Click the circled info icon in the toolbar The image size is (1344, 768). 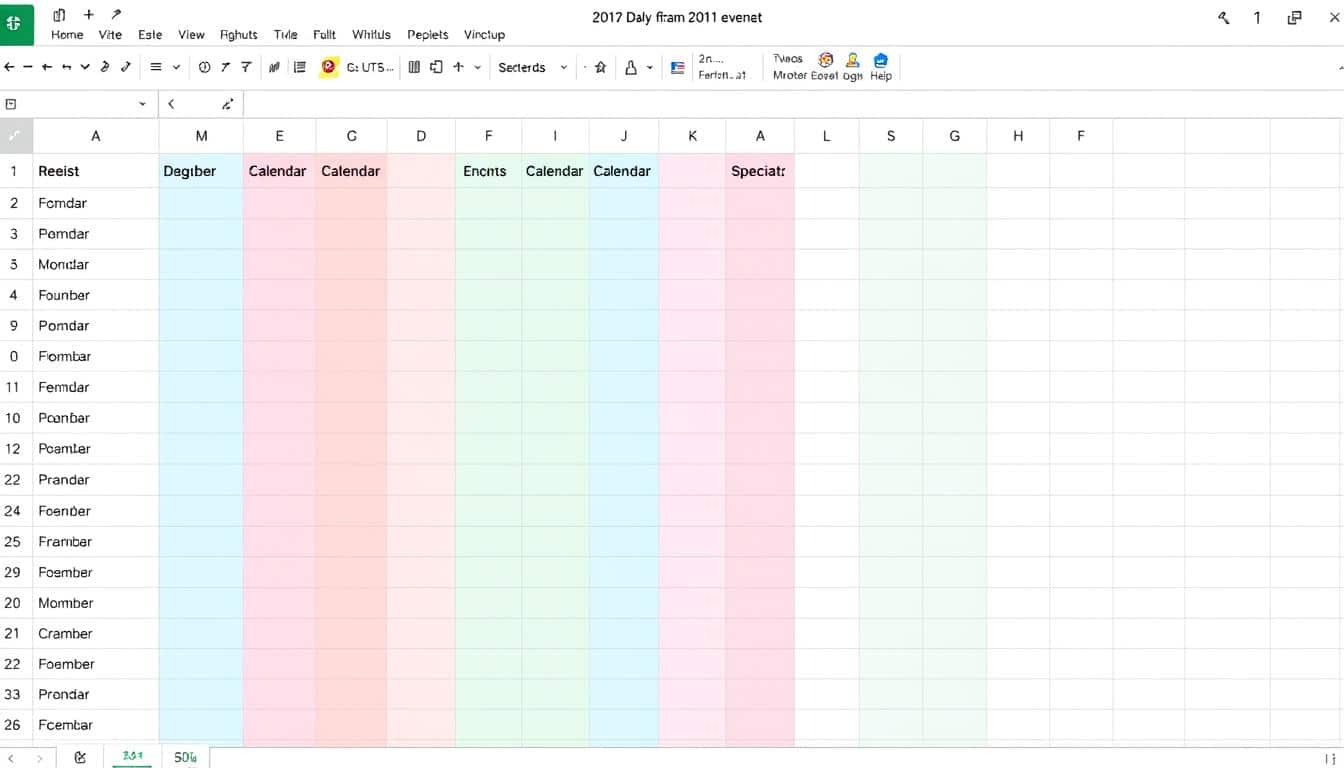pos(205,67)
